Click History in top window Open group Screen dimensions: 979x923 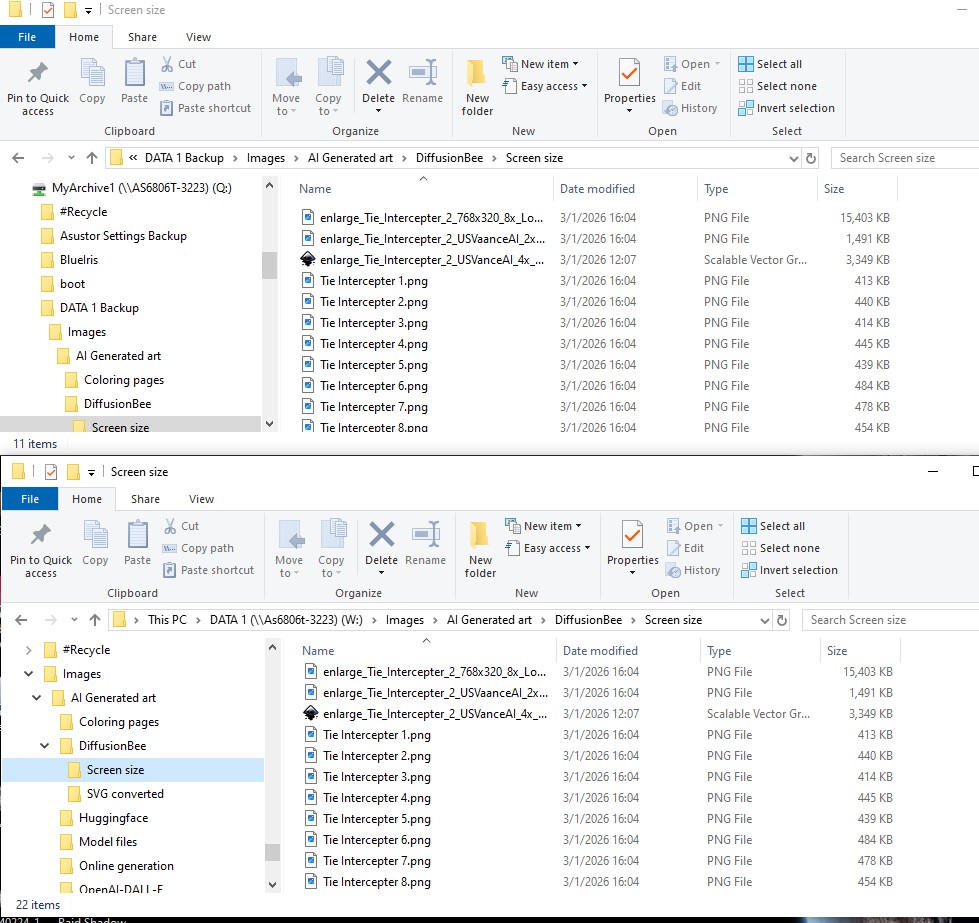[691, 109]
